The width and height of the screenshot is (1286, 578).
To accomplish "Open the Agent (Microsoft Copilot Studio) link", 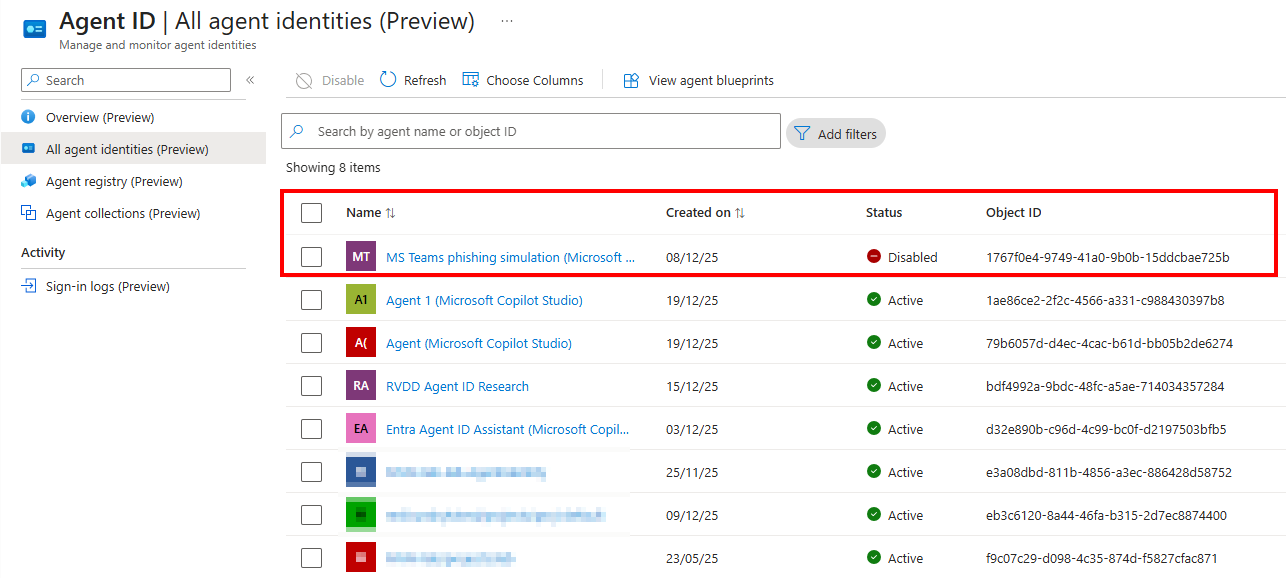I will (x=479, y=343).
